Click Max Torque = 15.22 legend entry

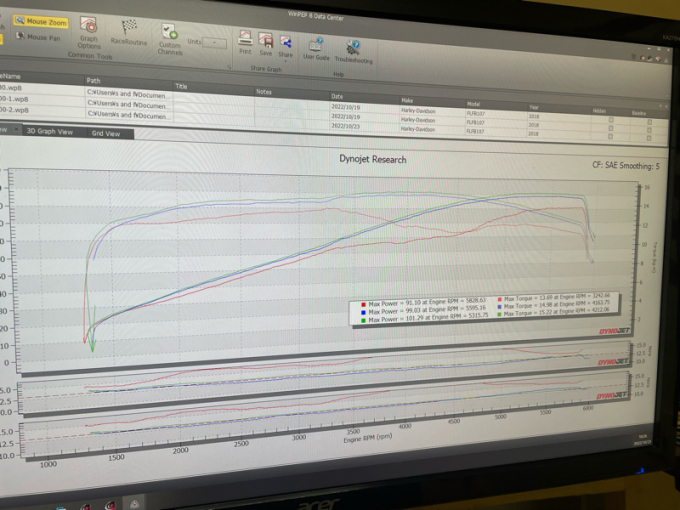point(557,312)
